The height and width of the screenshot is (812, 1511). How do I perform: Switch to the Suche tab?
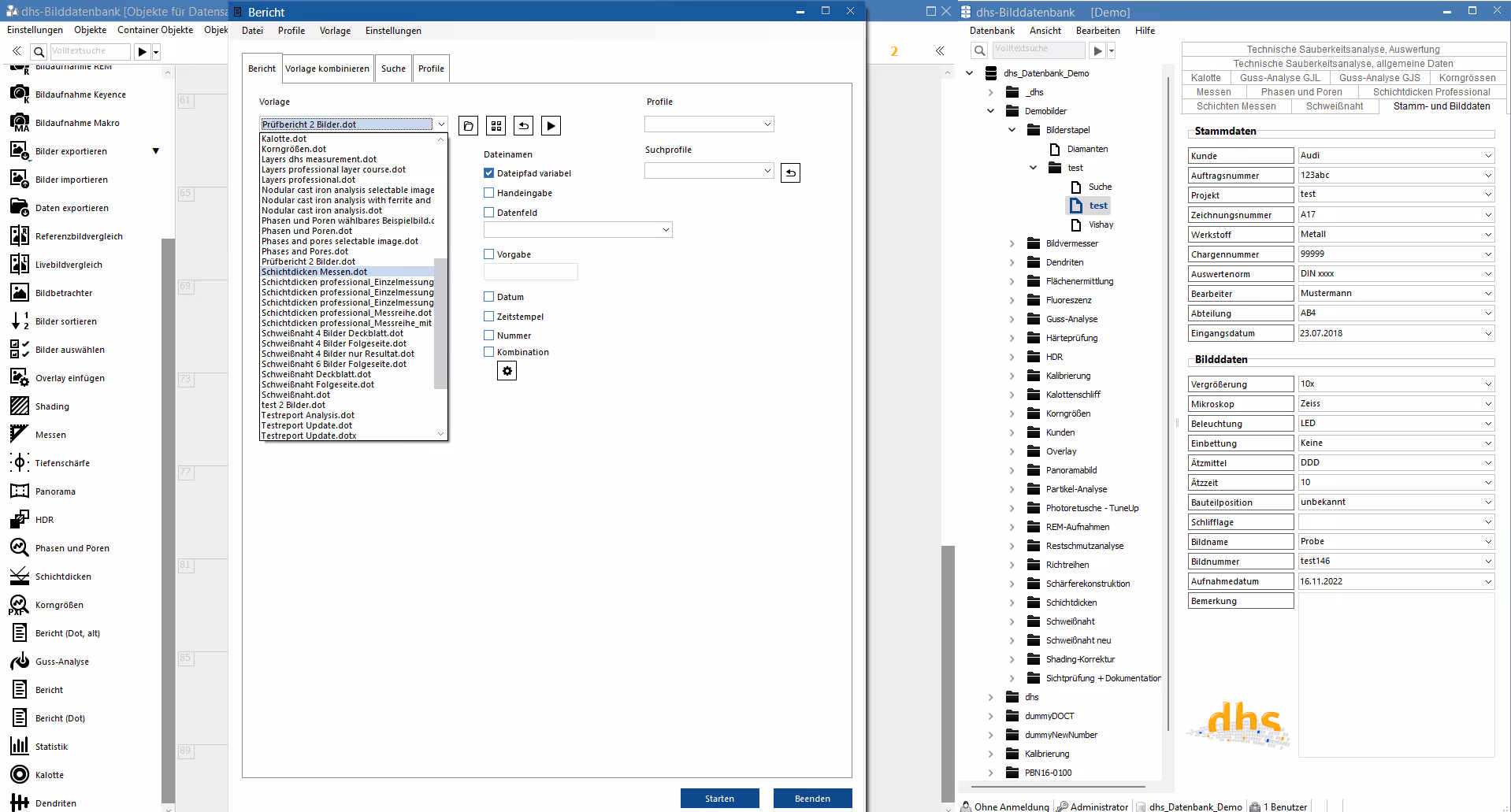393,69
